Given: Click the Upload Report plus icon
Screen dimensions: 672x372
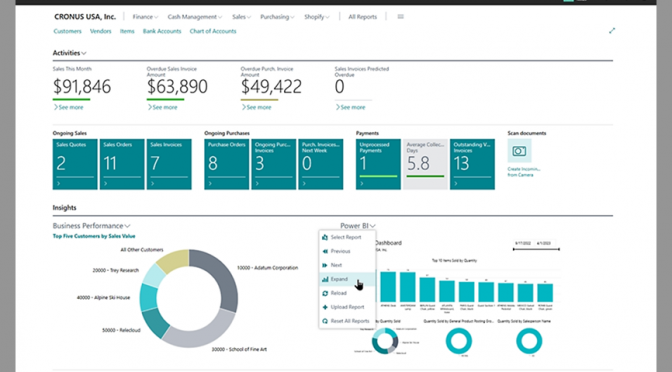Looking at the screenshot, I should 325,307.
